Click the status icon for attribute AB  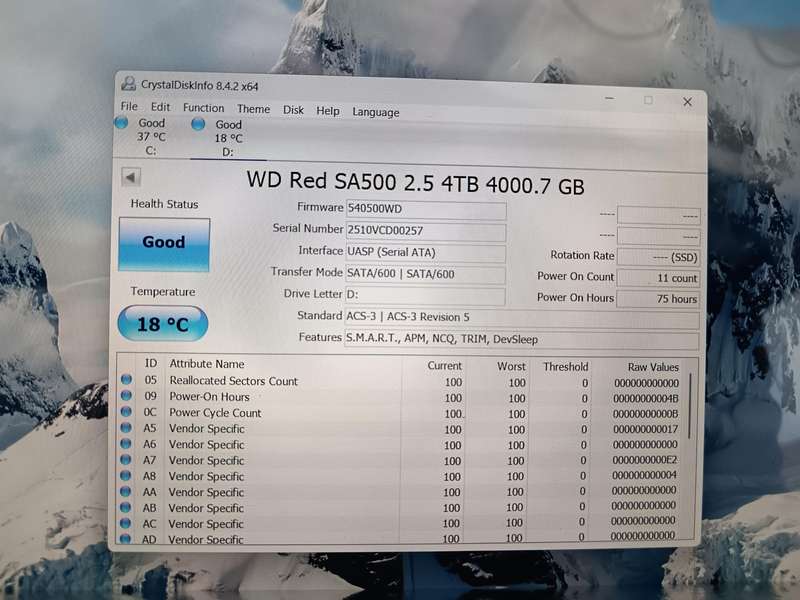(126, 507)
